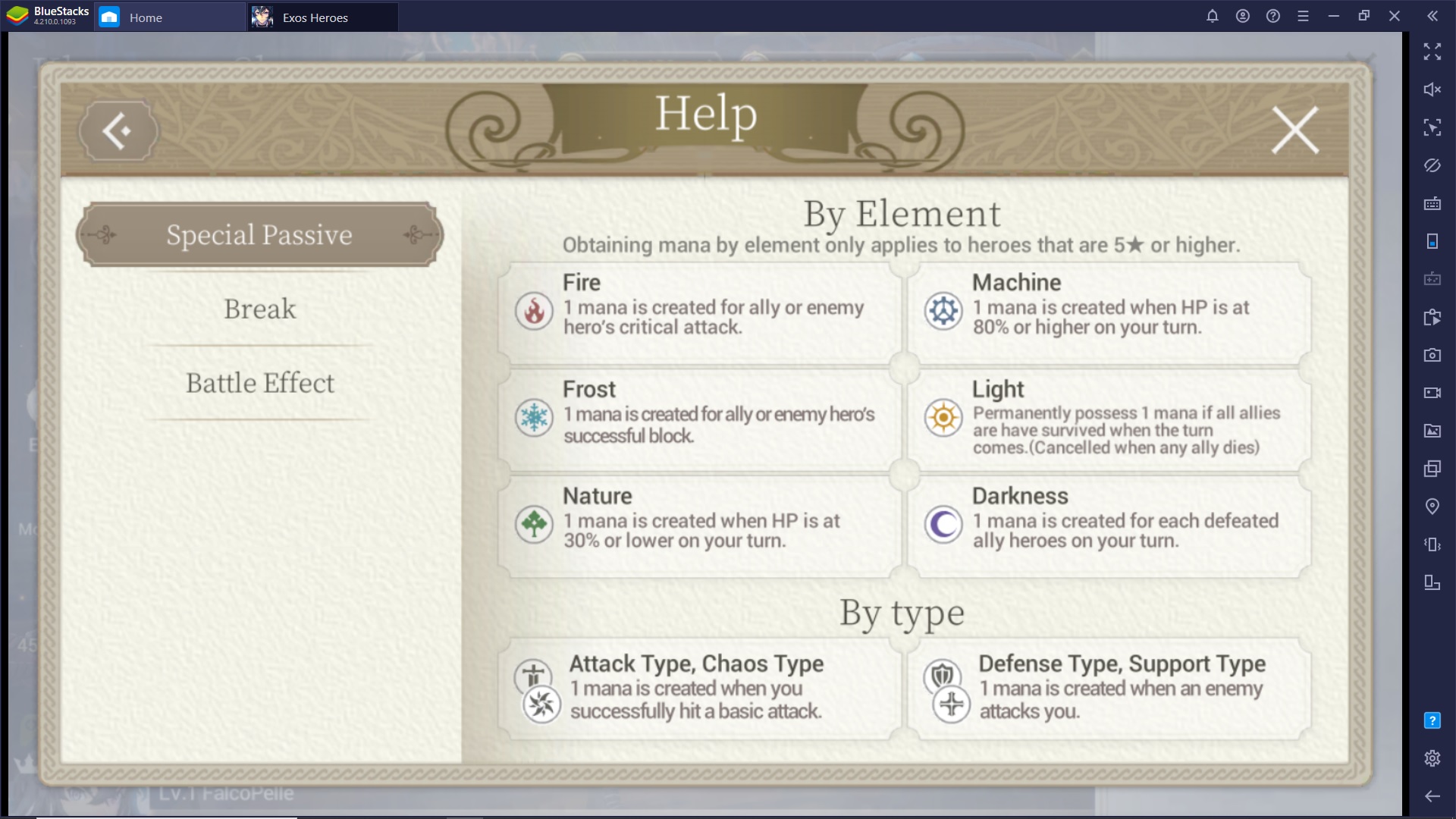
Task: Open media gallery folder in sidebar
Action: click(x=1432, y=431)
